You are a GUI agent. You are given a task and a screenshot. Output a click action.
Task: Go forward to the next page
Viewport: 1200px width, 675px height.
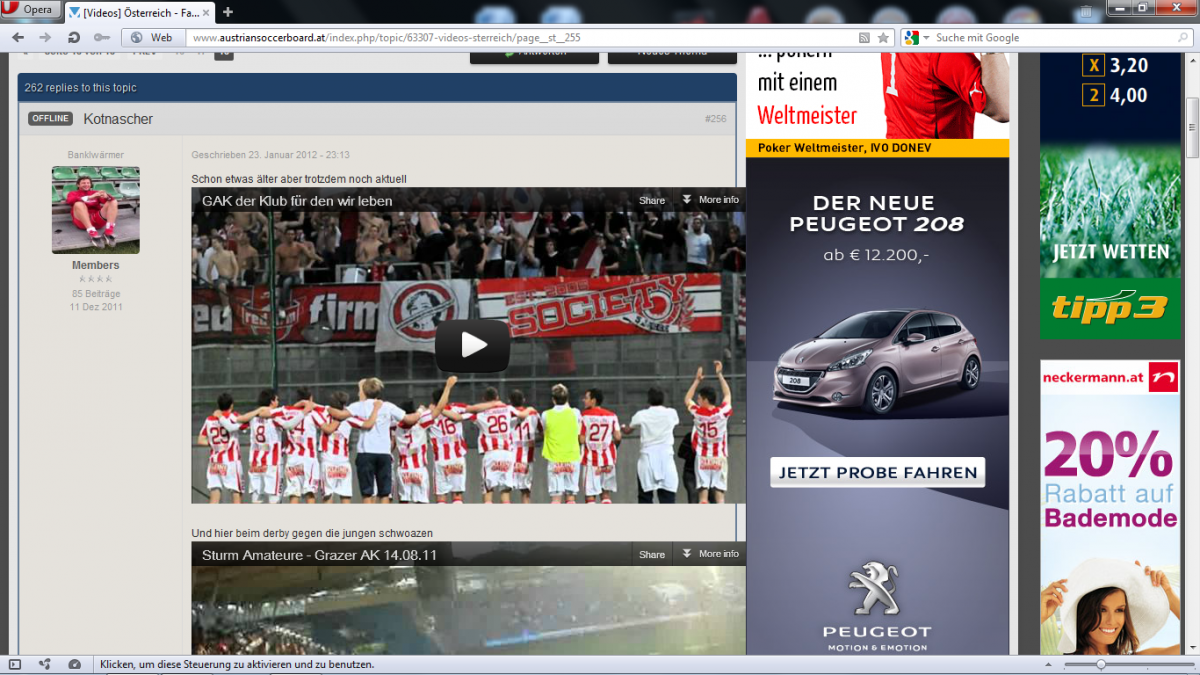(x=45, y=37)
